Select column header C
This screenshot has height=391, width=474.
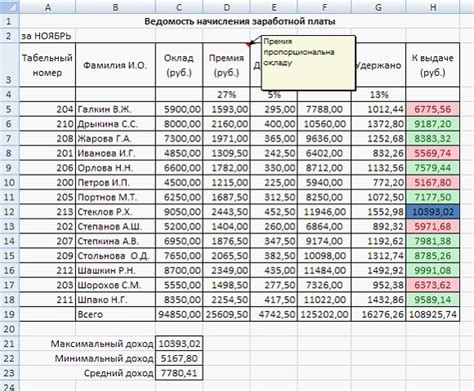pos(179,7)
